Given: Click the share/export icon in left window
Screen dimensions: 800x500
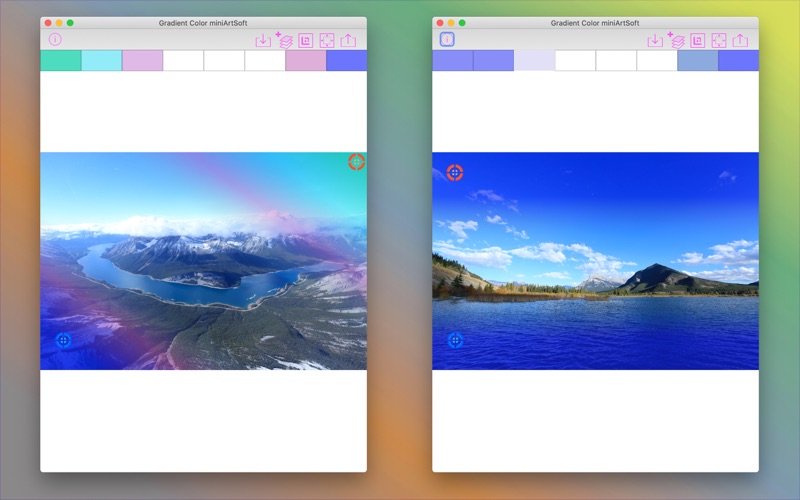Looking at the screenshot, I should point(348,40).
